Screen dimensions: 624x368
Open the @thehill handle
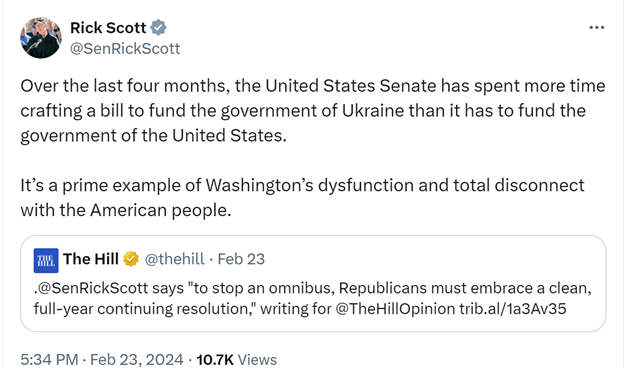[x=174, y=259]
